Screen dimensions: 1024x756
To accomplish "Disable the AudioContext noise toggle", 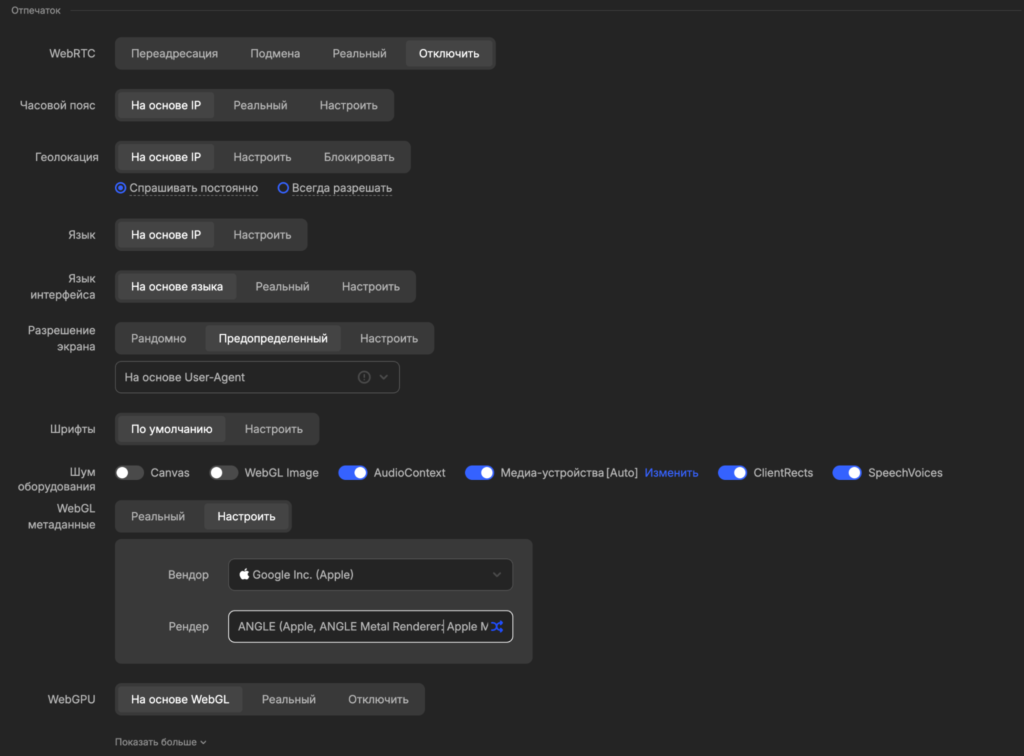I will click(353, 473).
